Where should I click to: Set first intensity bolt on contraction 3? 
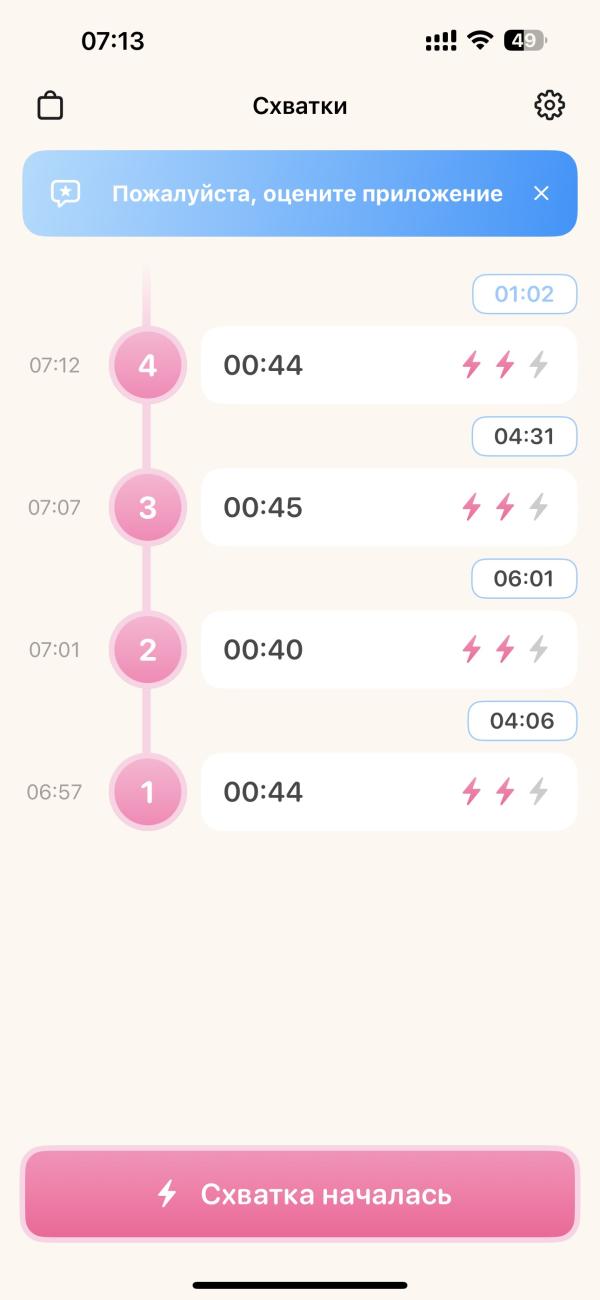point(471,507)
